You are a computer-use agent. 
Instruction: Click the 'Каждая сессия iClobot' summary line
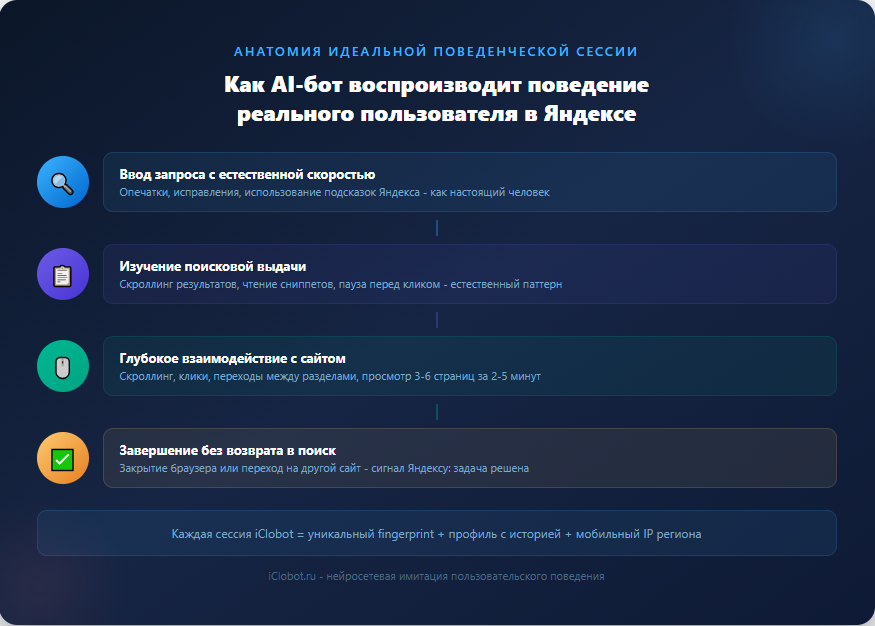coord(436,534)
